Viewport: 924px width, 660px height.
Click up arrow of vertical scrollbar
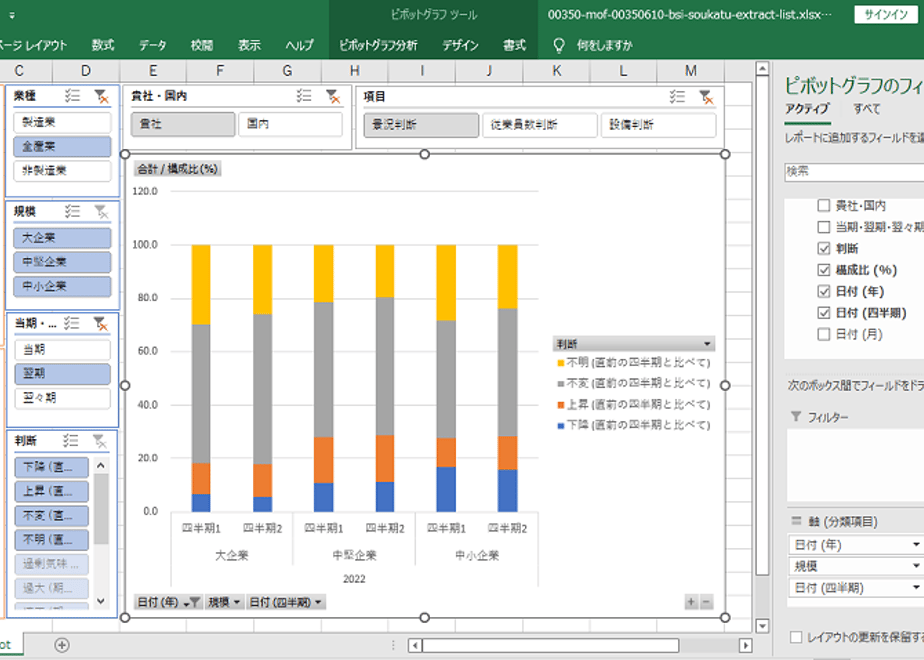(x=763, y=69)
